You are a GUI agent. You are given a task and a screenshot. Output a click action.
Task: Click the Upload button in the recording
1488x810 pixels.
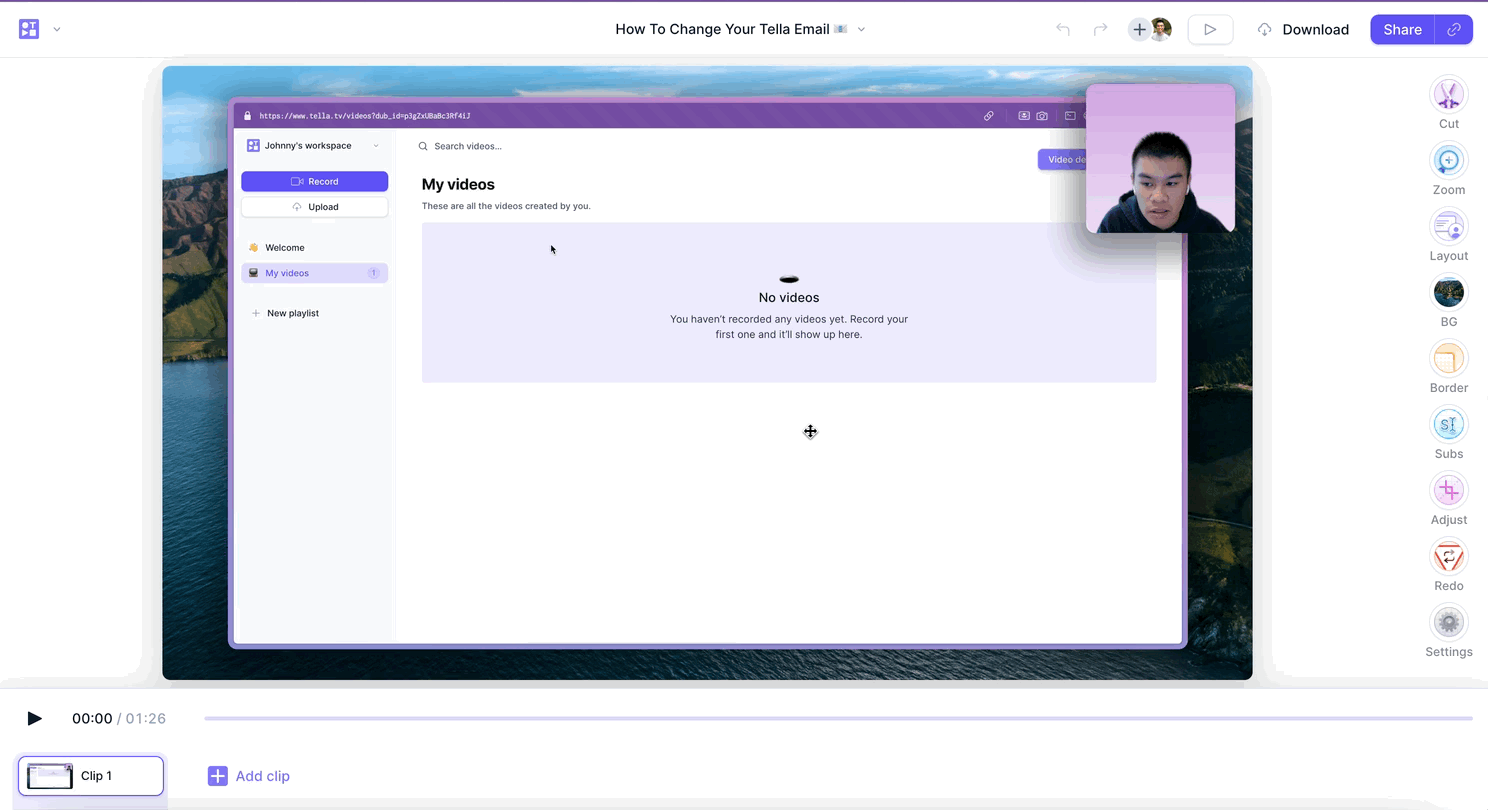pyautogui.click(x=314, y=207)
